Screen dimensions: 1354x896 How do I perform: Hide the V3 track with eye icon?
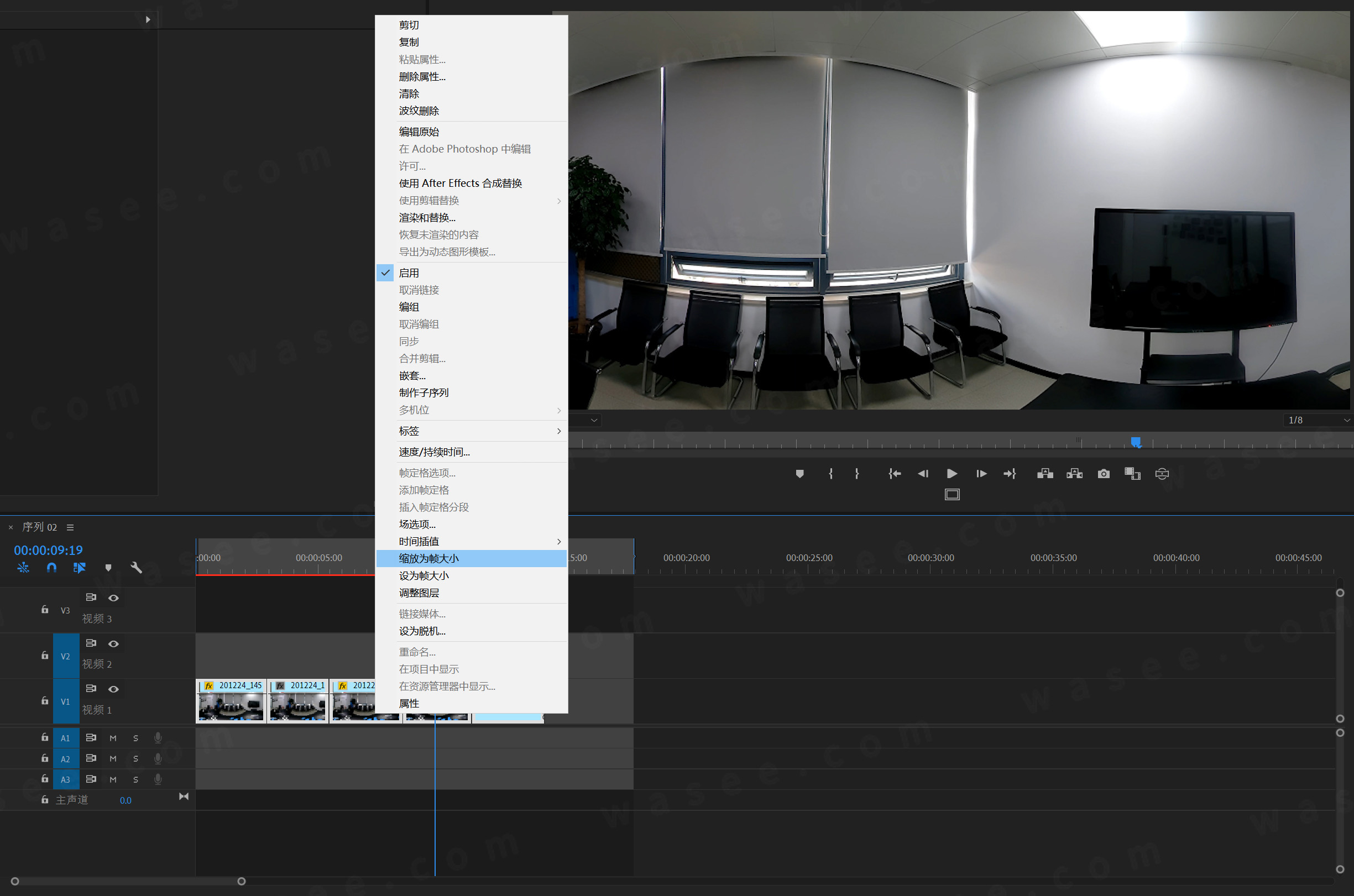pyautogui.click(x=113, y=598)
